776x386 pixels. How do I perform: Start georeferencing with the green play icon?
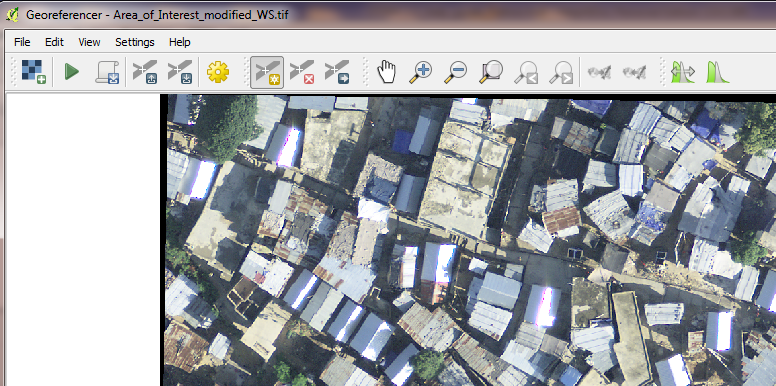[x=72, y=72]
